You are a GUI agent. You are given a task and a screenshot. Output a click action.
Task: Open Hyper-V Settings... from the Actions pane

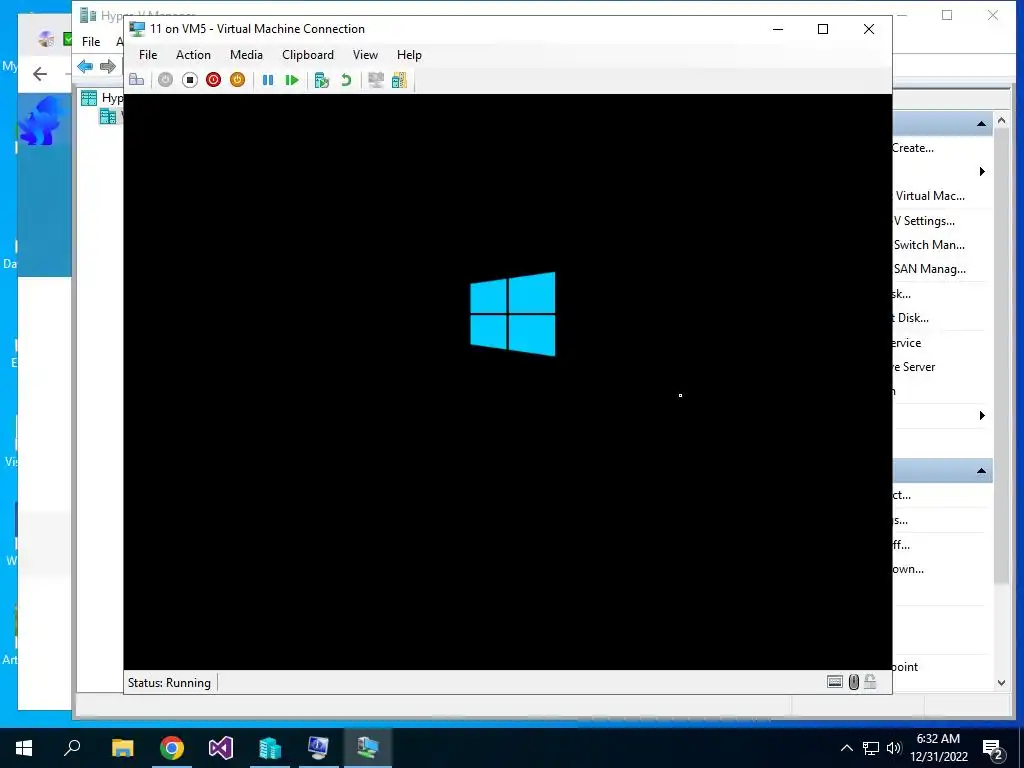923,221
